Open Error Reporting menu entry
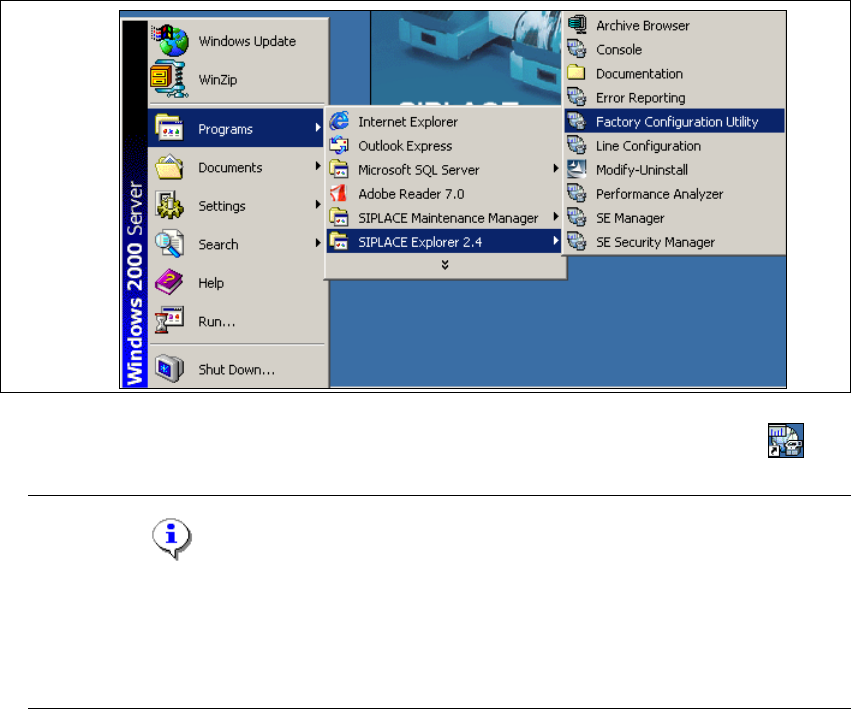 [x=675, y=97]
